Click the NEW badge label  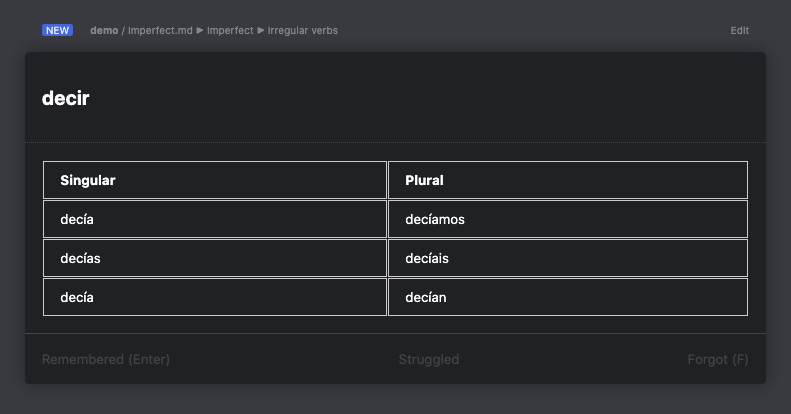[x=57, y=30]
